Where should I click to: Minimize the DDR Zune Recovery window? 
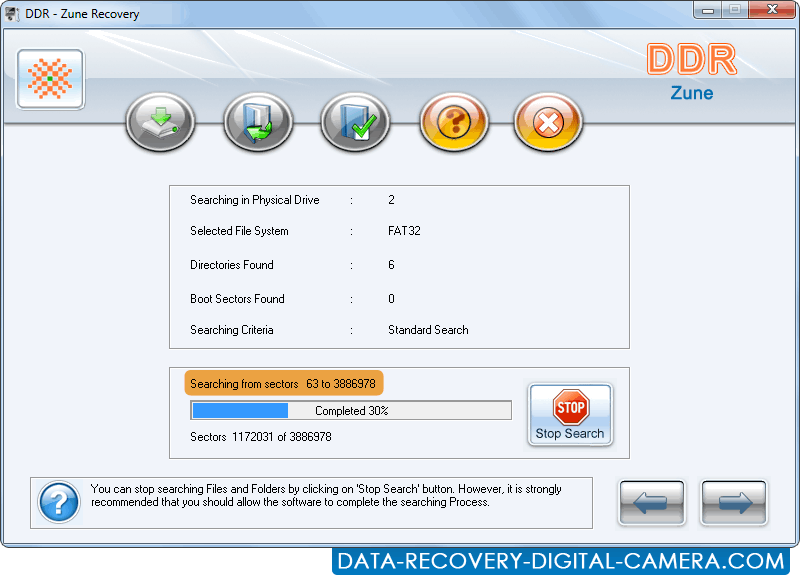tap(707, 10)
